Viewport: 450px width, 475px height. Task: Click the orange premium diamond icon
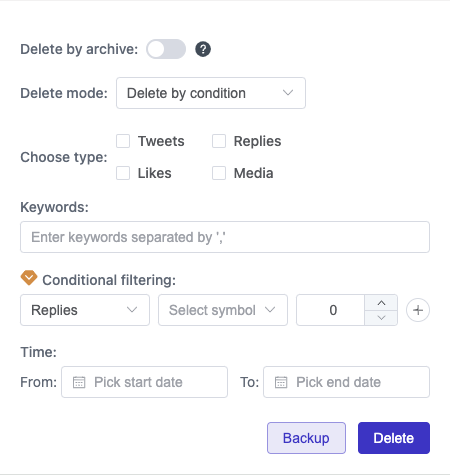29,278
